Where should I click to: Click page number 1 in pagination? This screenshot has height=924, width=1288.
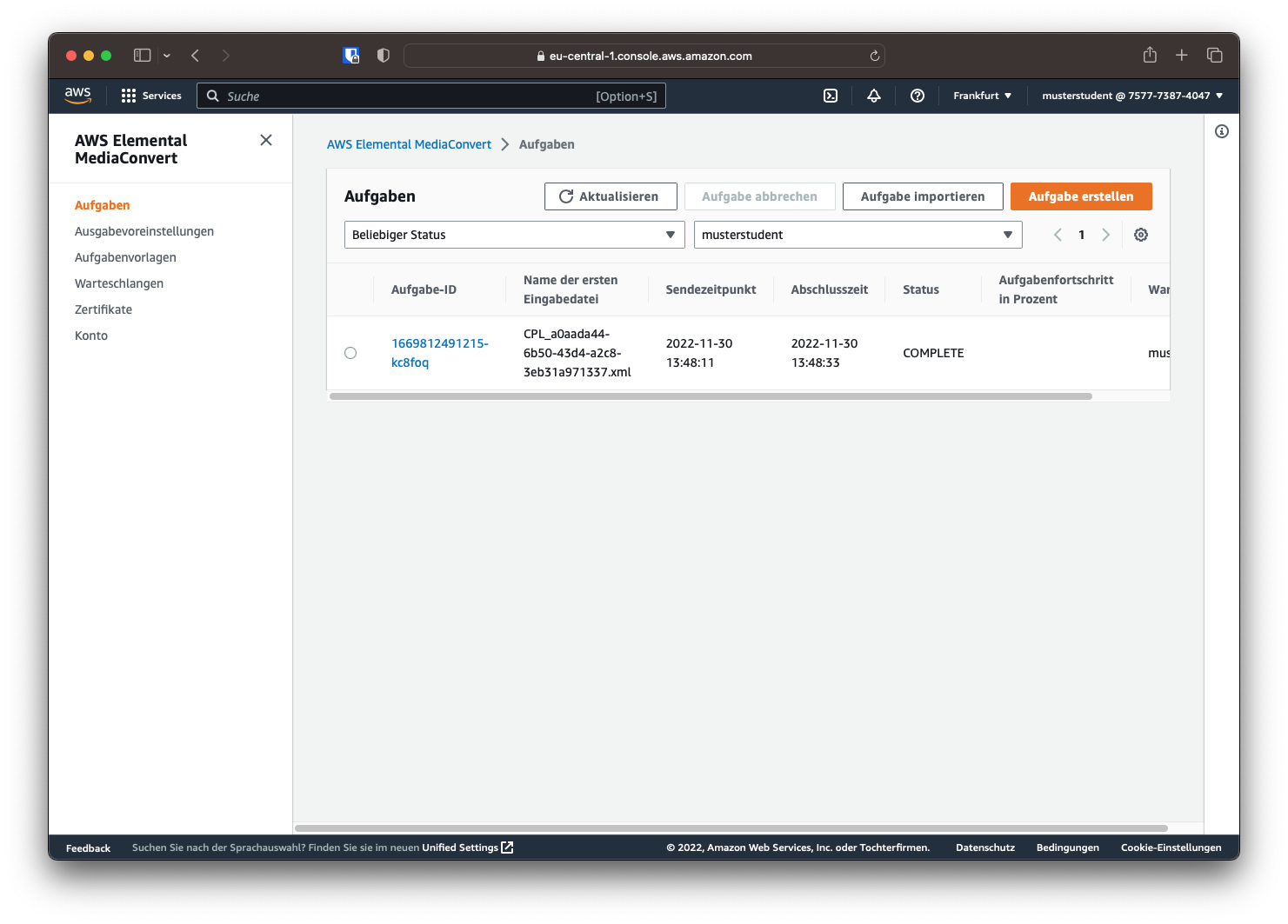click(x=1082, y=235)
